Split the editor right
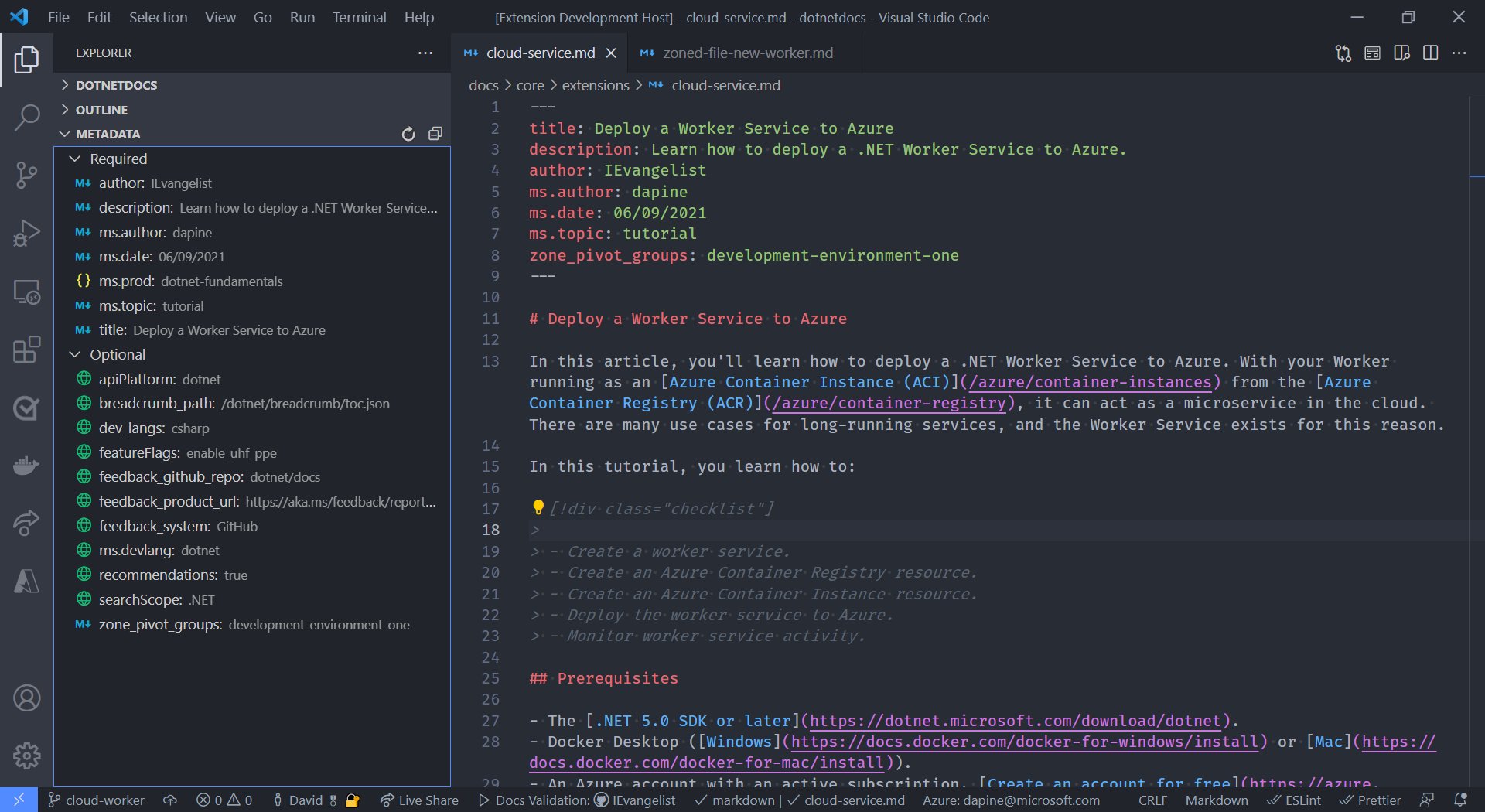This screenshot has height=812, width=1485. (x=1430, y=53)
